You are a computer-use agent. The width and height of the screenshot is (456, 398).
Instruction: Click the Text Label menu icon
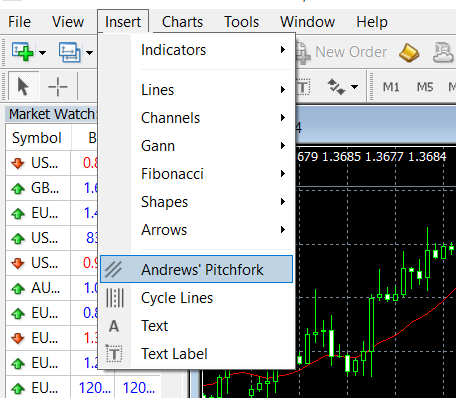[114, 354]
